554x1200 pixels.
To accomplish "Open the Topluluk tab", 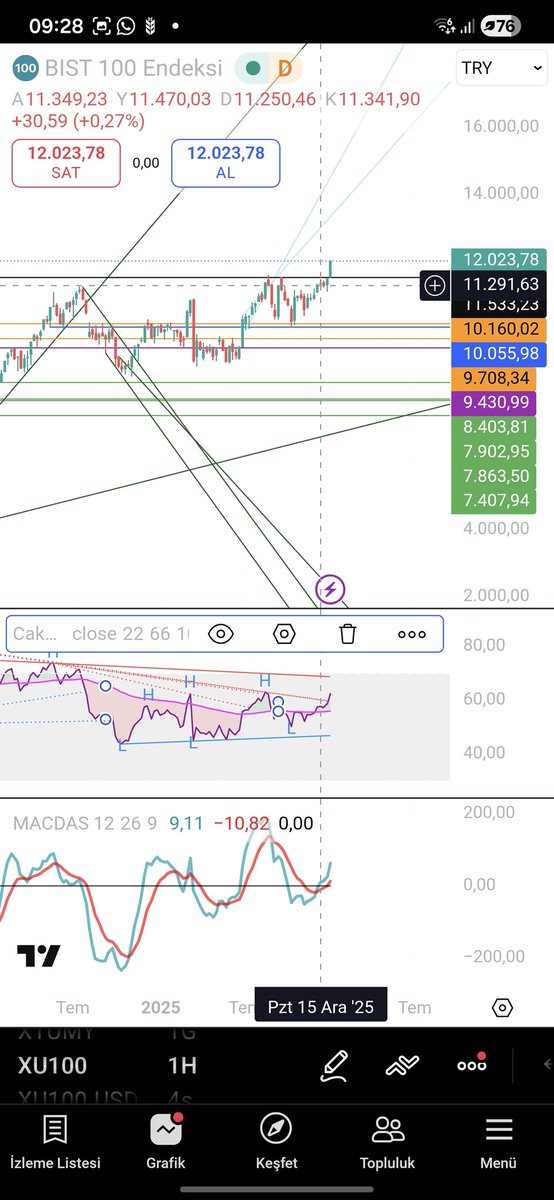I will click(387, 1143).
